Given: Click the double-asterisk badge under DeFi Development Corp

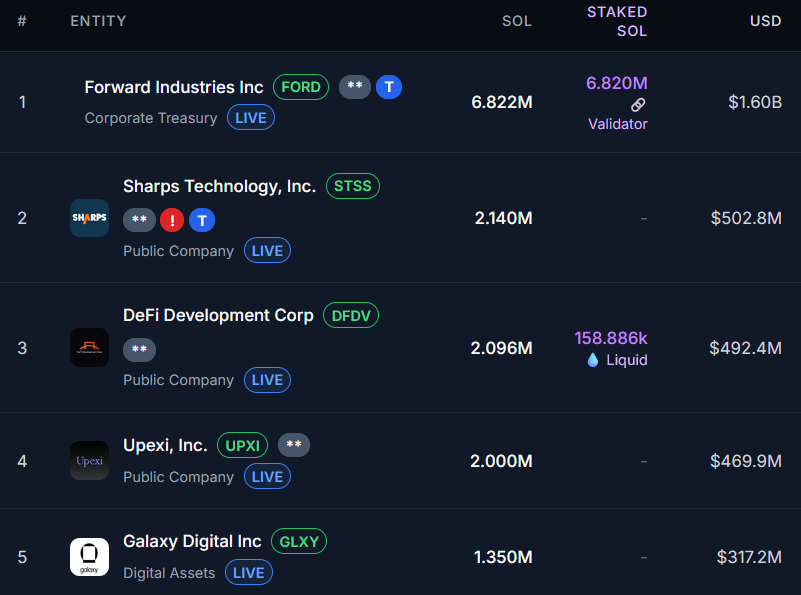Looking at the screenshot, I should click(139, 349).
